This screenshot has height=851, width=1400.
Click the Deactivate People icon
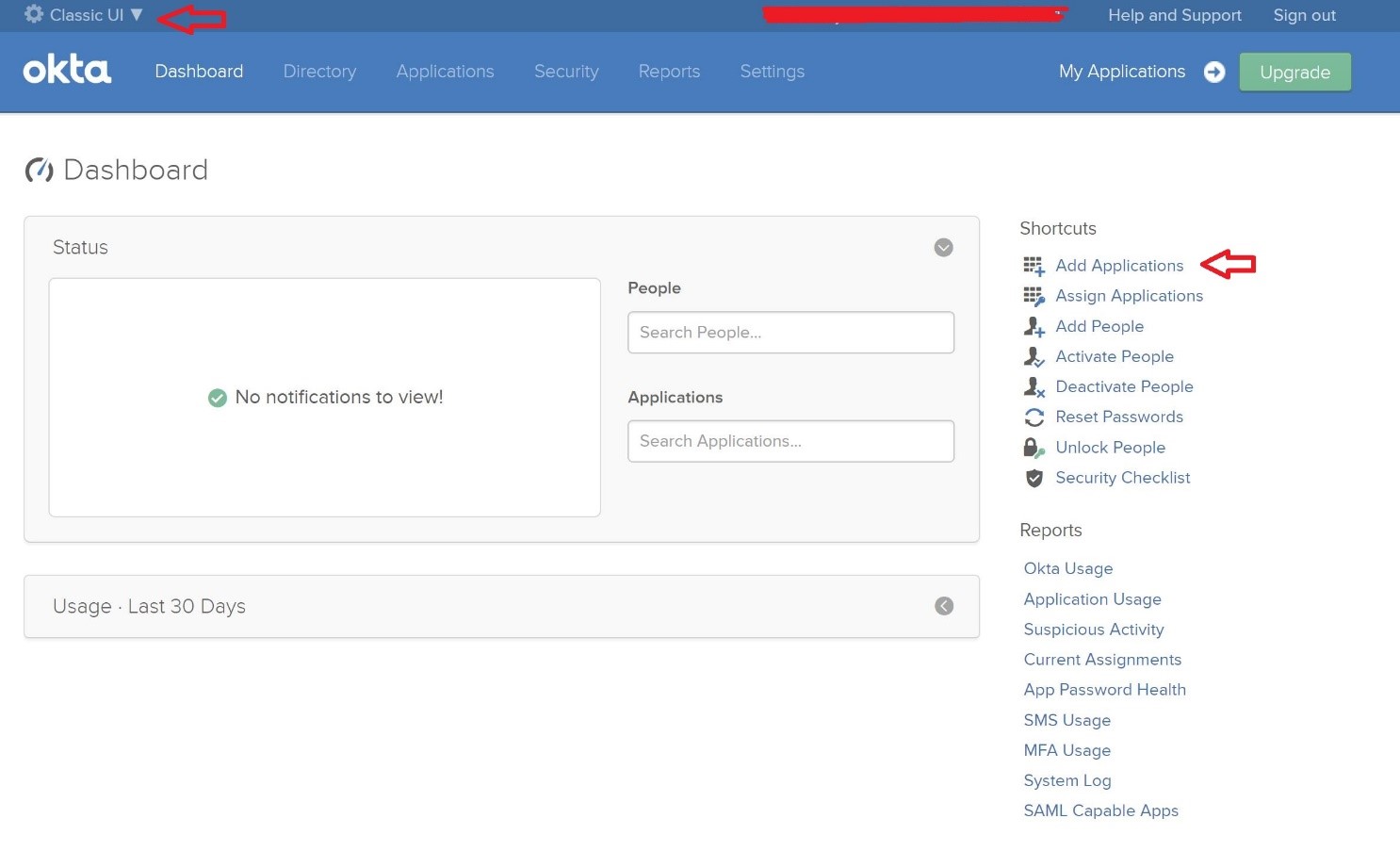point(1034,386)
